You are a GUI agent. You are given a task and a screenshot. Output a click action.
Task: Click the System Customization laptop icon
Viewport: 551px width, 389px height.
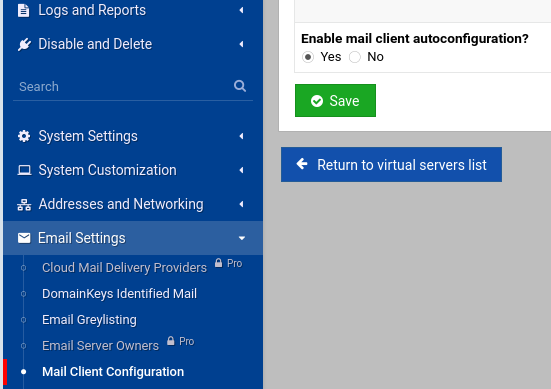pos(24,170)
